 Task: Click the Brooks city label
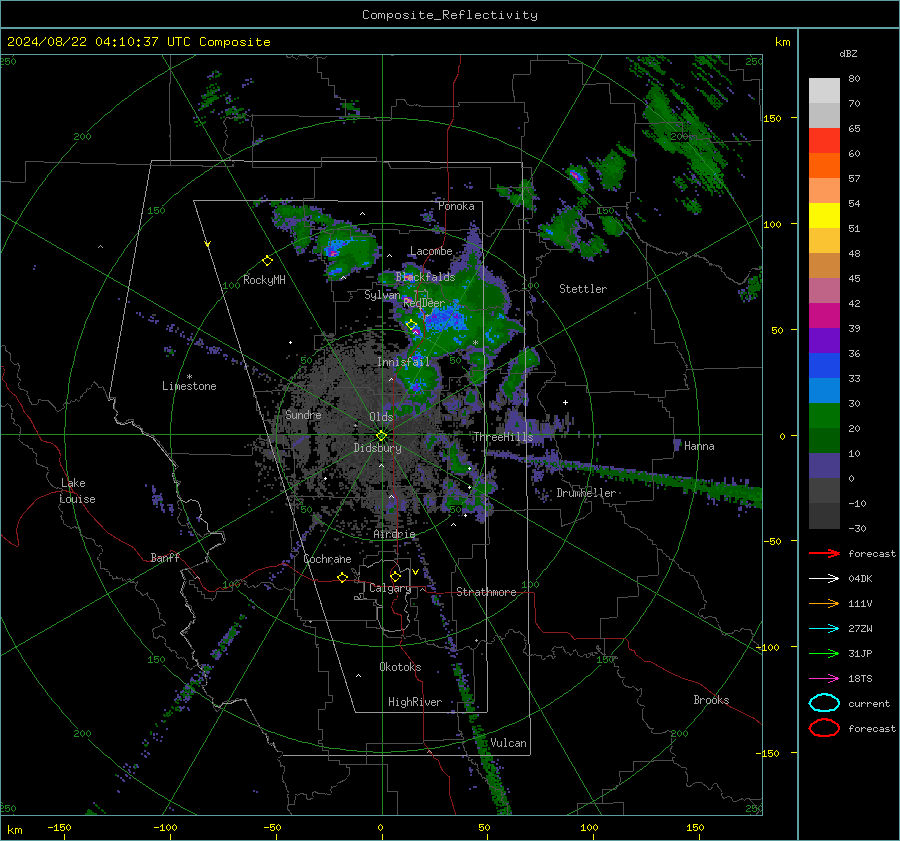pyautogui.click(x=711, y=700)
